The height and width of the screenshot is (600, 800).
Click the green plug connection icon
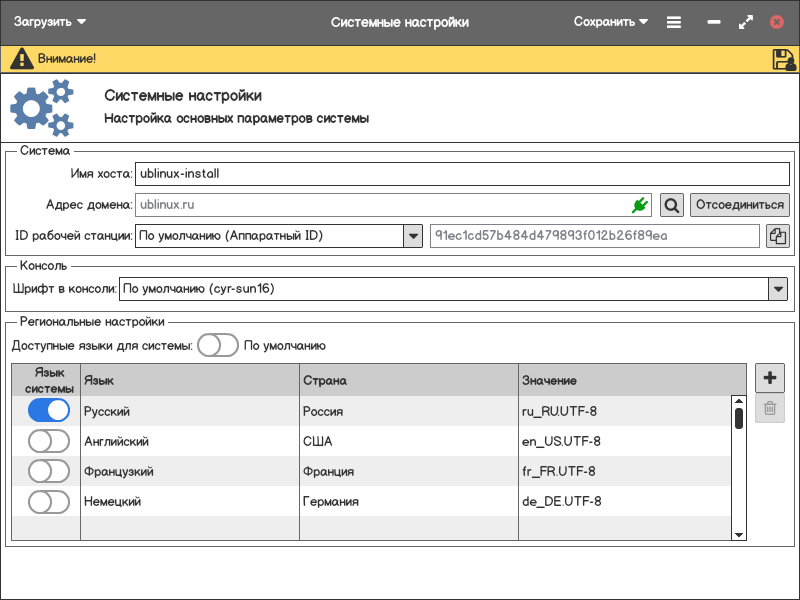tap(640, 205)
